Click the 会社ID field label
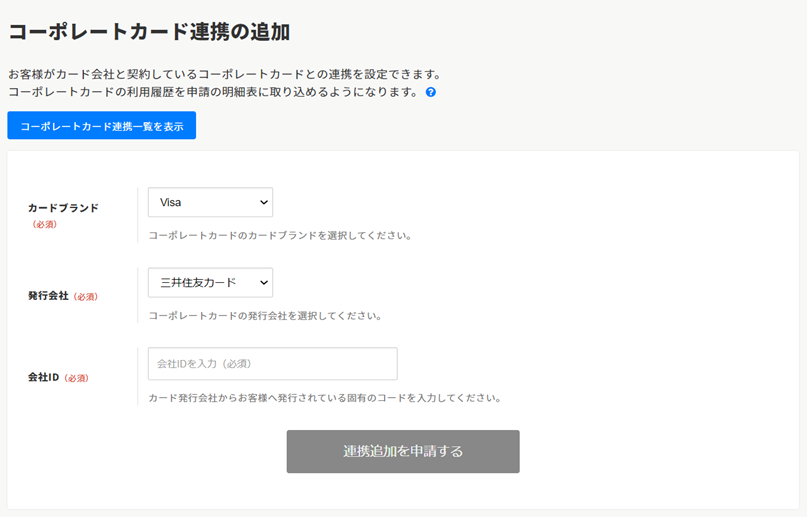The width and height of the screenshot is (809, 517). click(44, 378)
